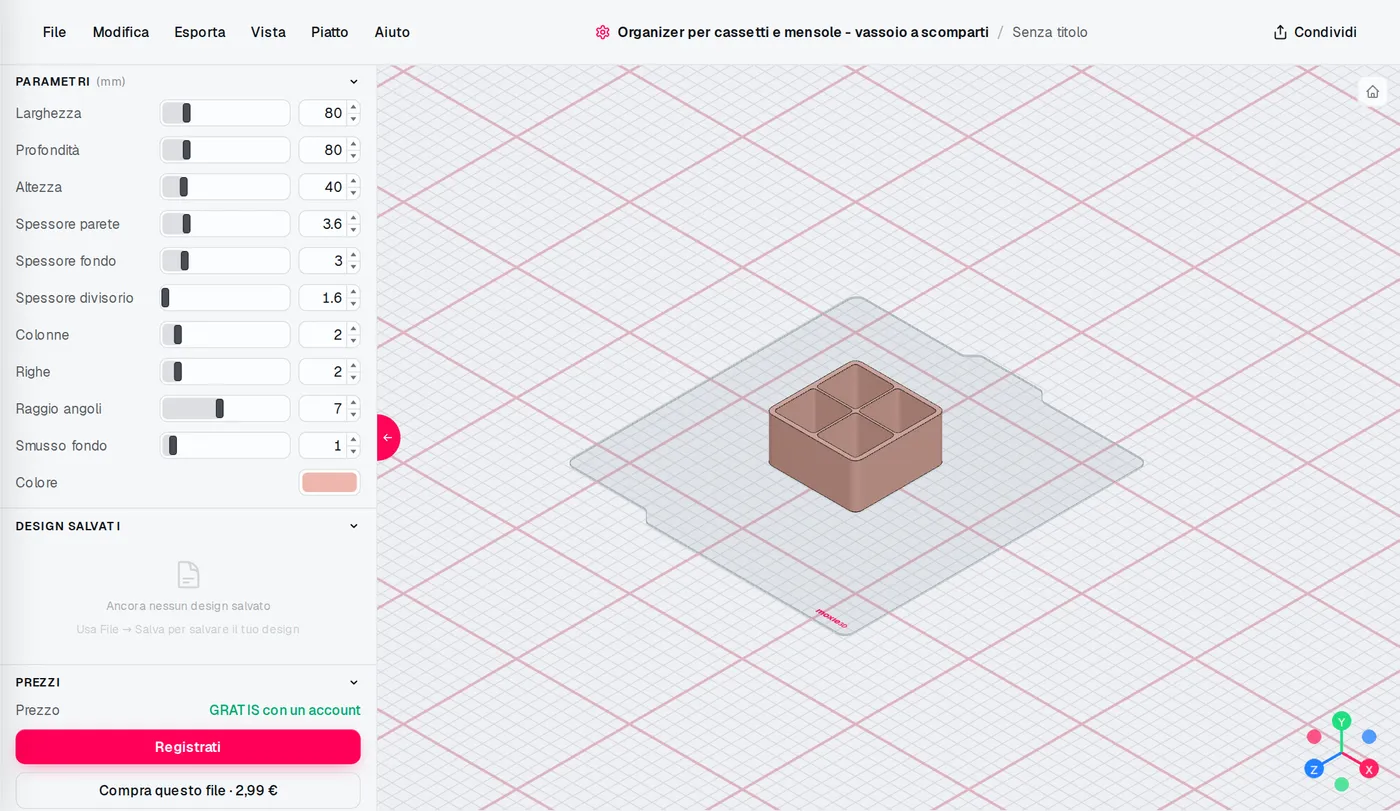Click the Altezza slider track

click(225, 187)
